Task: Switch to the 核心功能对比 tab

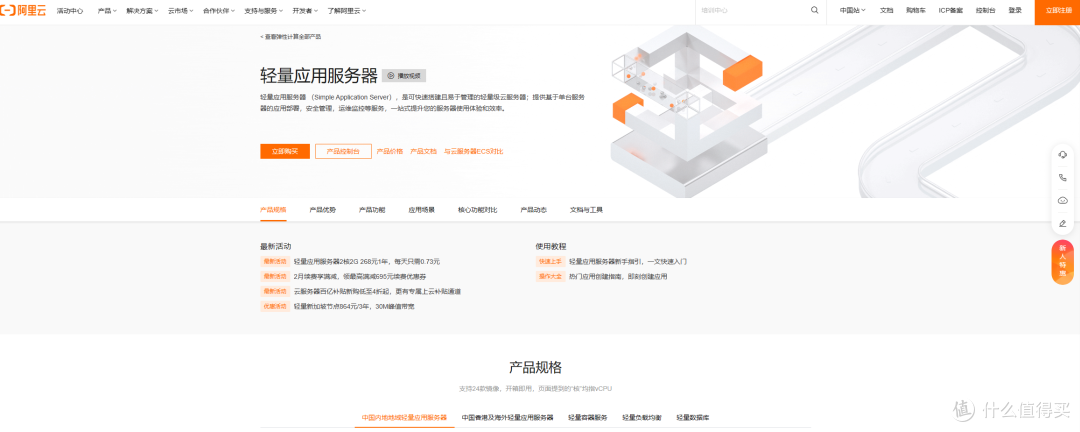Action: coord(477,209)
